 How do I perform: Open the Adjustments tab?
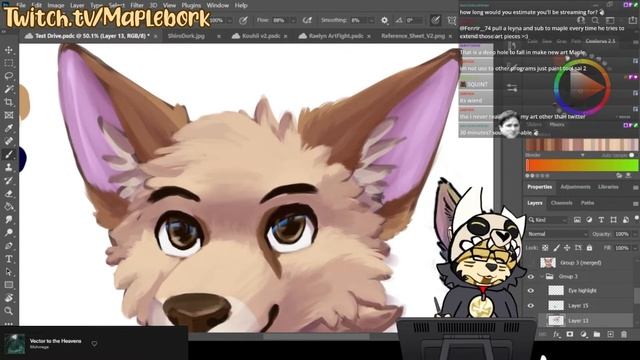[x=575, y=187]
